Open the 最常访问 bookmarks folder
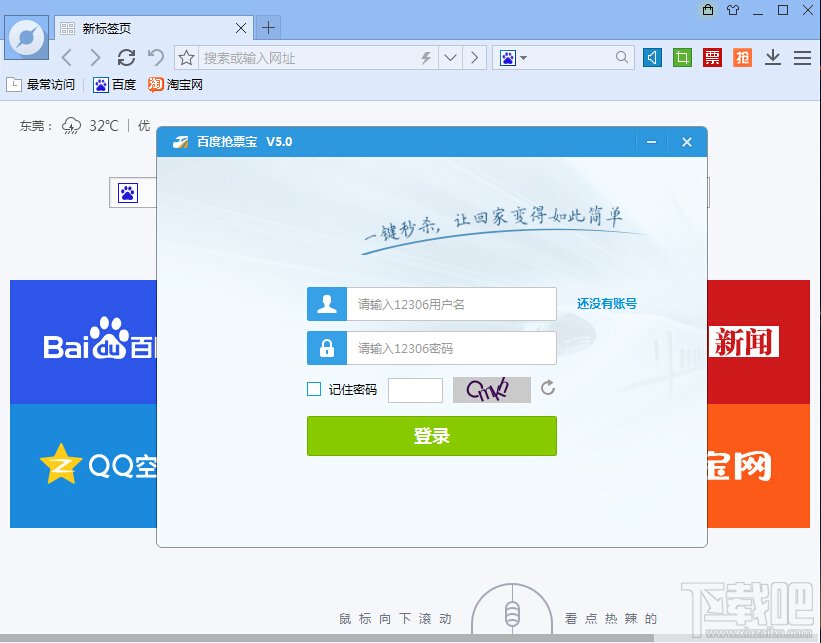This screenshot has width=821, height=643. tap(41, 84)
